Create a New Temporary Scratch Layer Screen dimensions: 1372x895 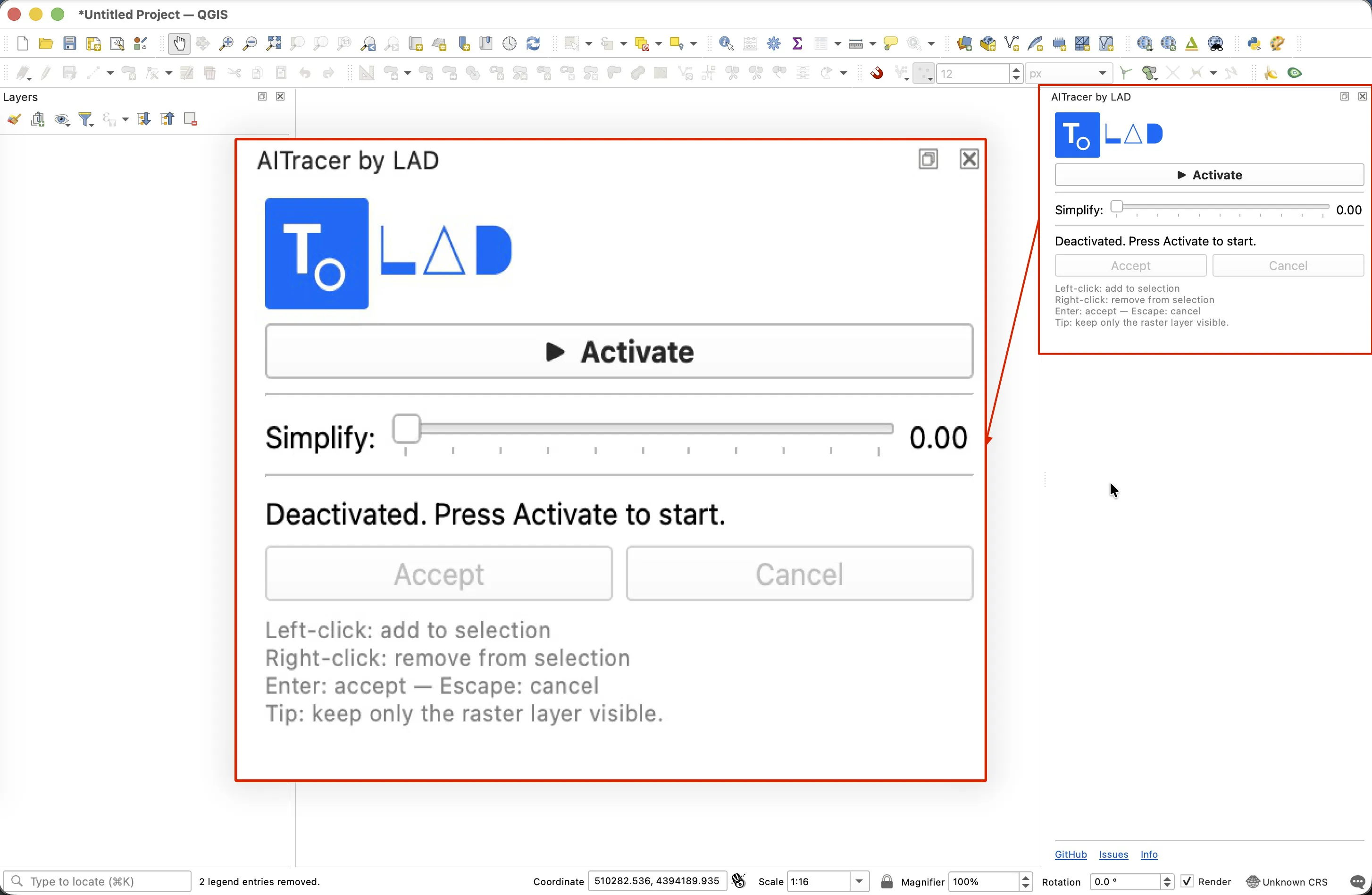(x=1059, y=43)
